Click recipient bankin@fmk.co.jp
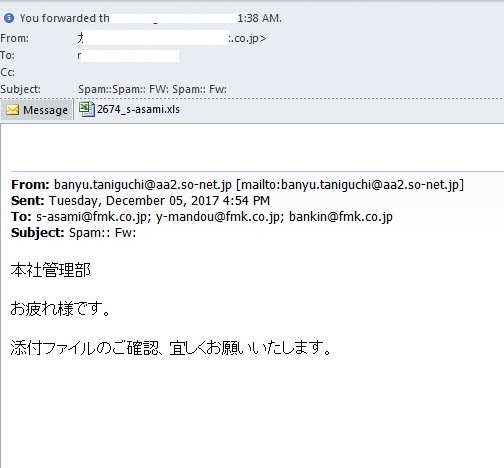Viewport: 504px width, 468px height. (341, 217)
